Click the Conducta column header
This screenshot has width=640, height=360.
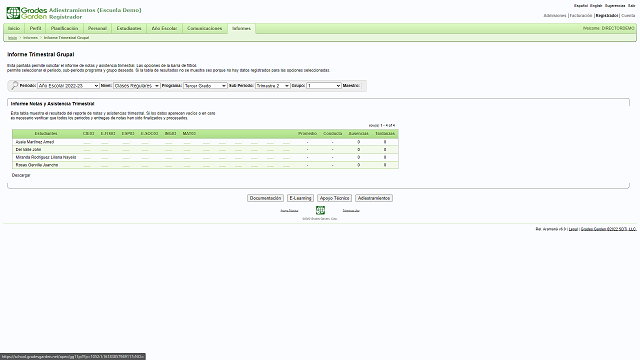point(333,133)
